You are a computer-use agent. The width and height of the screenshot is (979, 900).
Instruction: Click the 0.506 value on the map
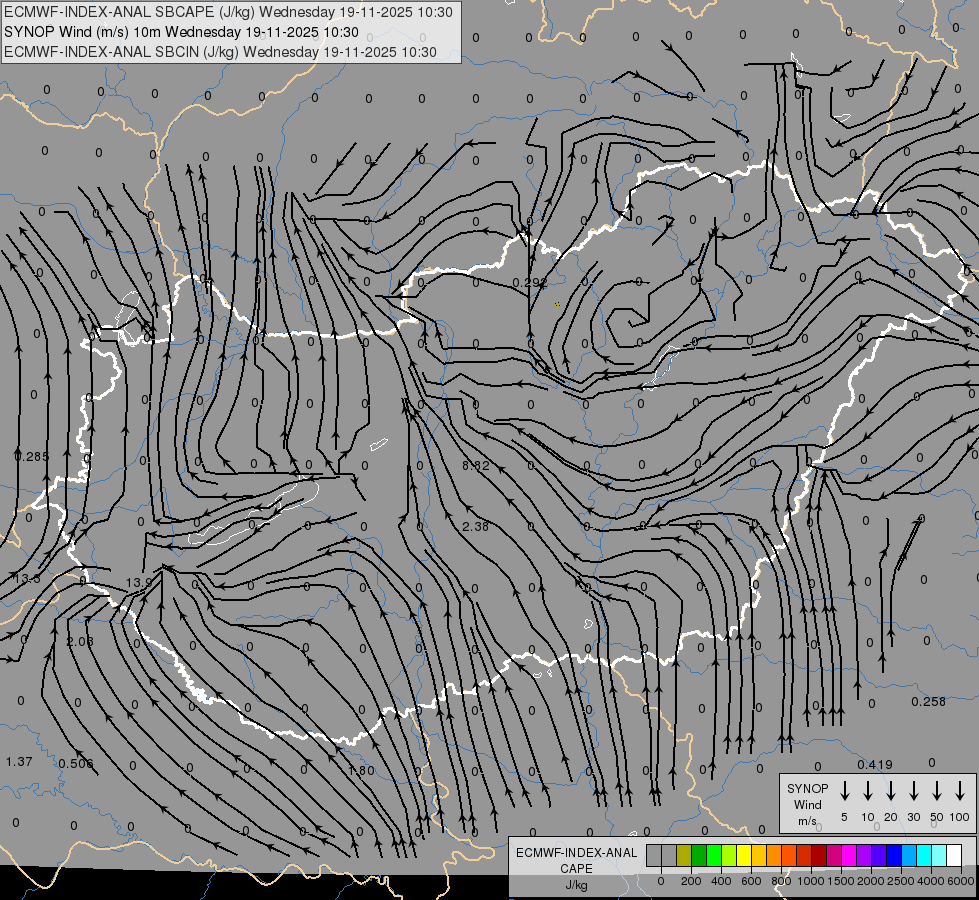76,764
